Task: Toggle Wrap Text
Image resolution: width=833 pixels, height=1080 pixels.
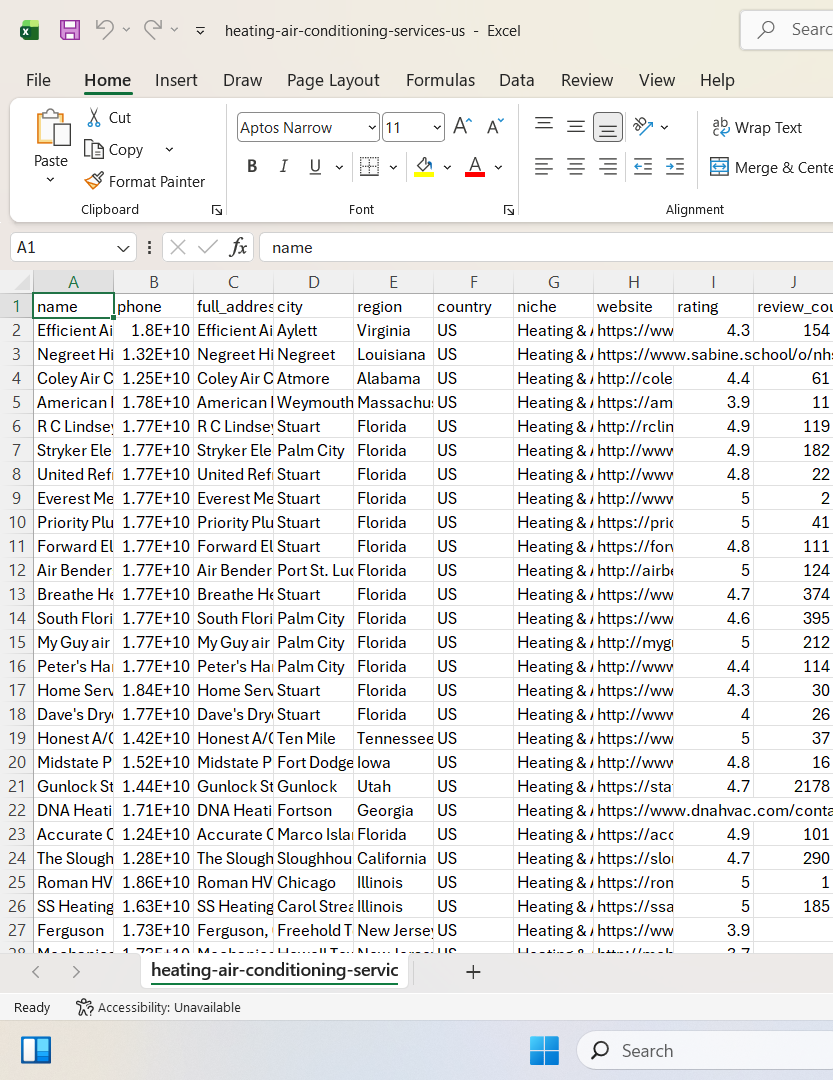Action: pyautogui.click(x=757, y=127)
